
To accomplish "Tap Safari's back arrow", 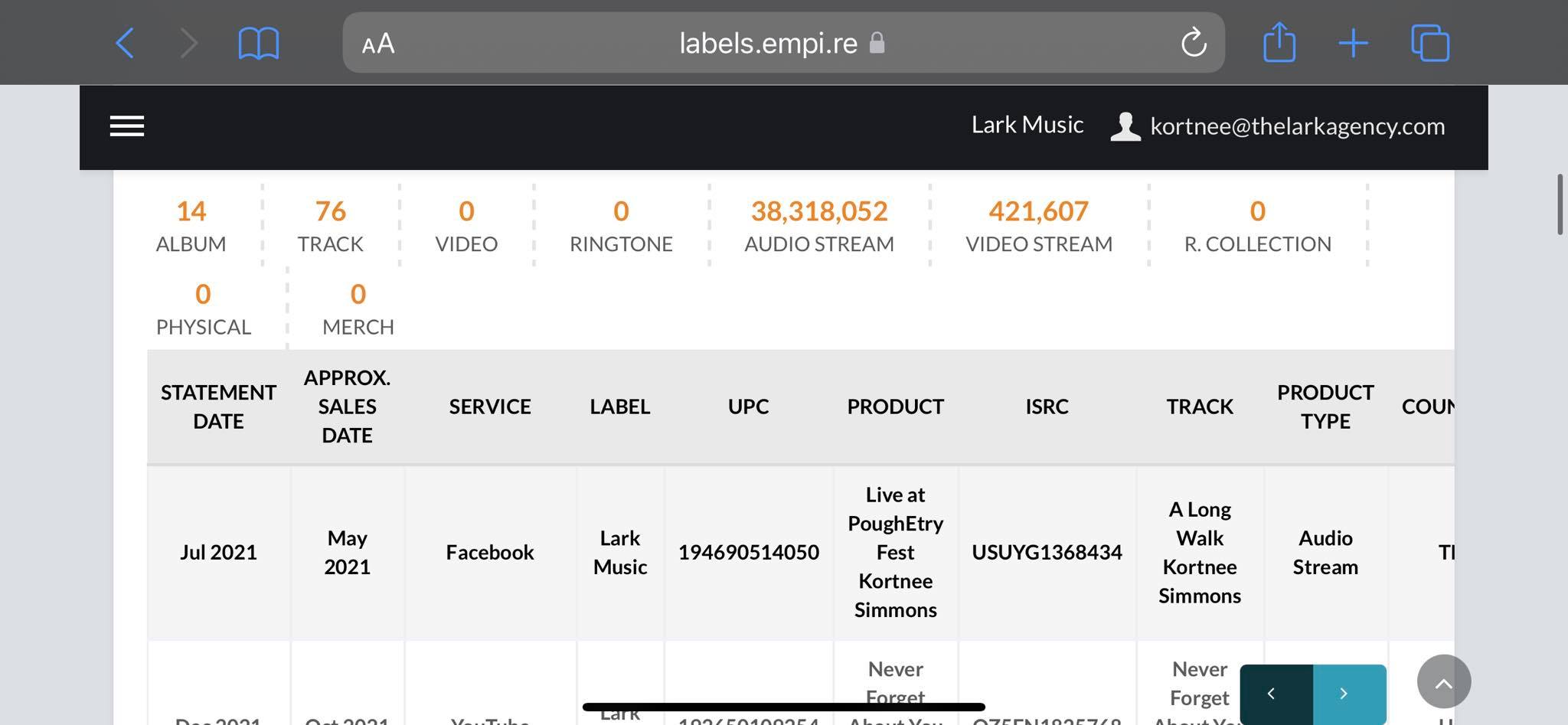I will (125, 43).
